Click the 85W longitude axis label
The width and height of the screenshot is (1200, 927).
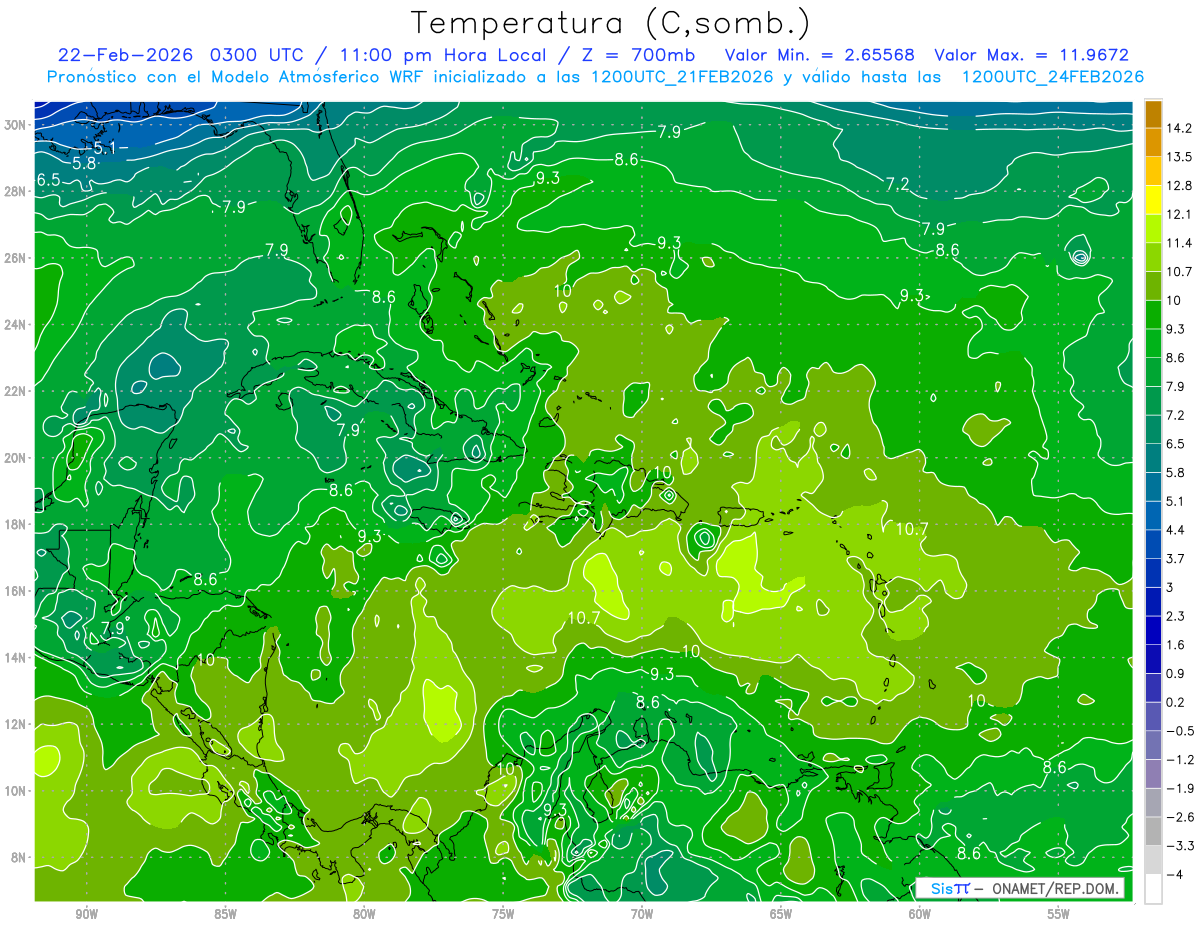pyautogui.click(x=225, y=914)
